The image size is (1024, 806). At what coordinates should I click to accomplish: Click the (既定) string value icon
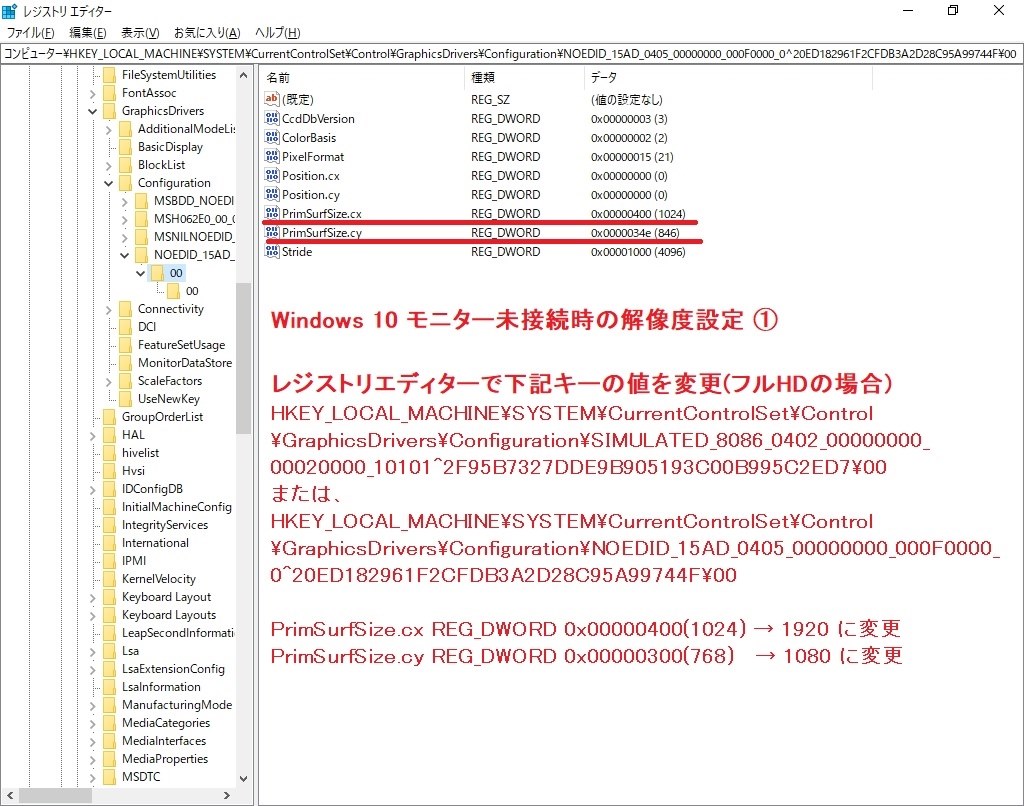(x=272, y=99)
